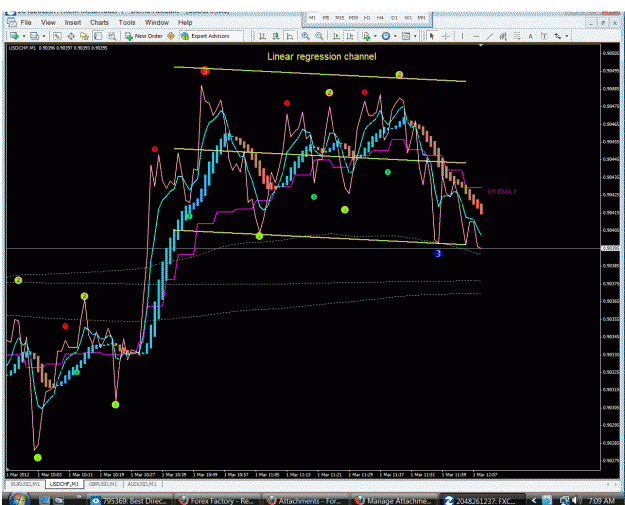Select the MN timeframe button
The image size is (625, 505).
click(x=421, y=18)
